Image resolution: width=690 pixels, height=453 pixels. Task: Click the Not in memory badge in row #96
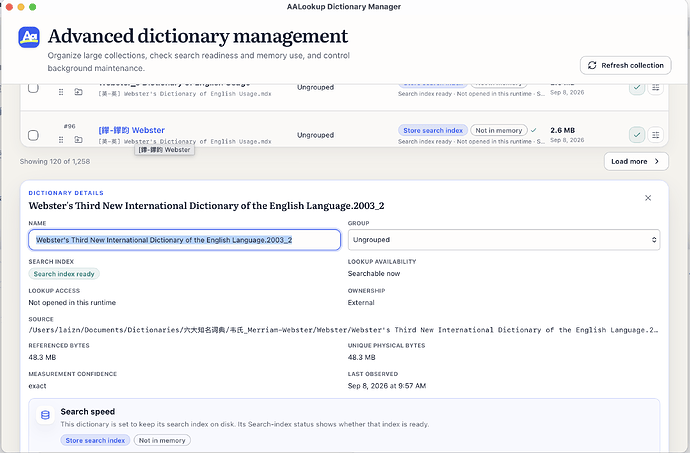(x=499, y=130)
